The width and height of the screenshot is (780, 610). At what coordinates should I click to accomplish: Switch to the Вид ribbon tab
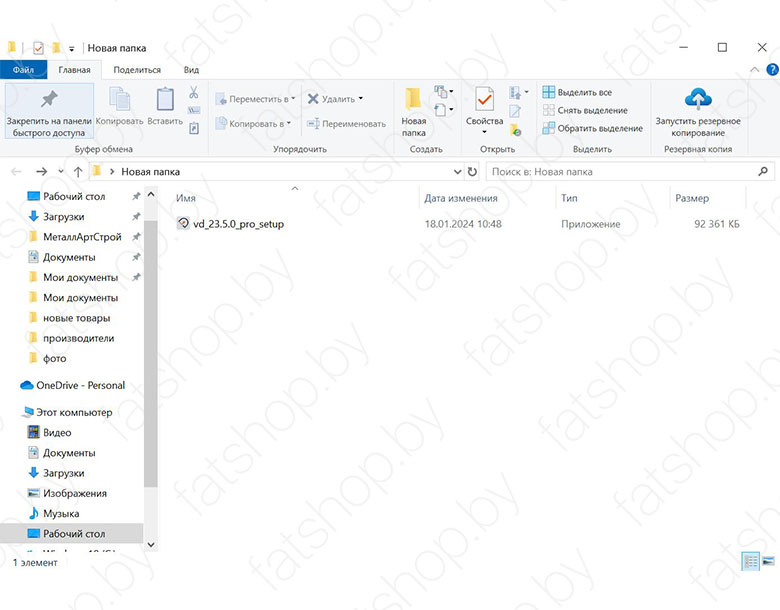[191, 70]
